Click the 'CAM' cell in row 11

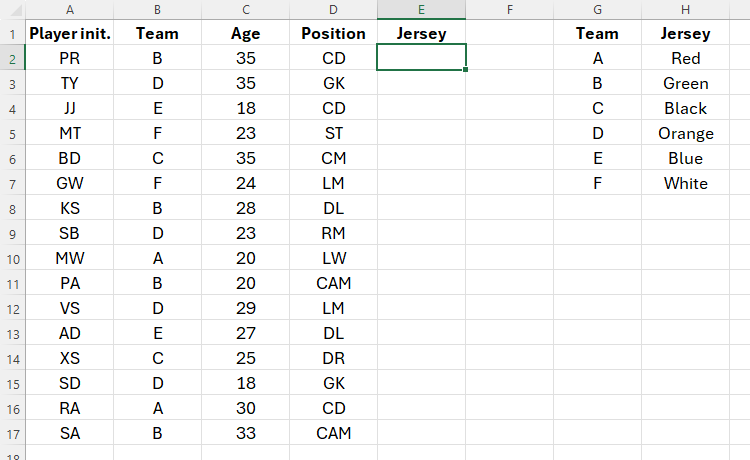tap(333, 283)
